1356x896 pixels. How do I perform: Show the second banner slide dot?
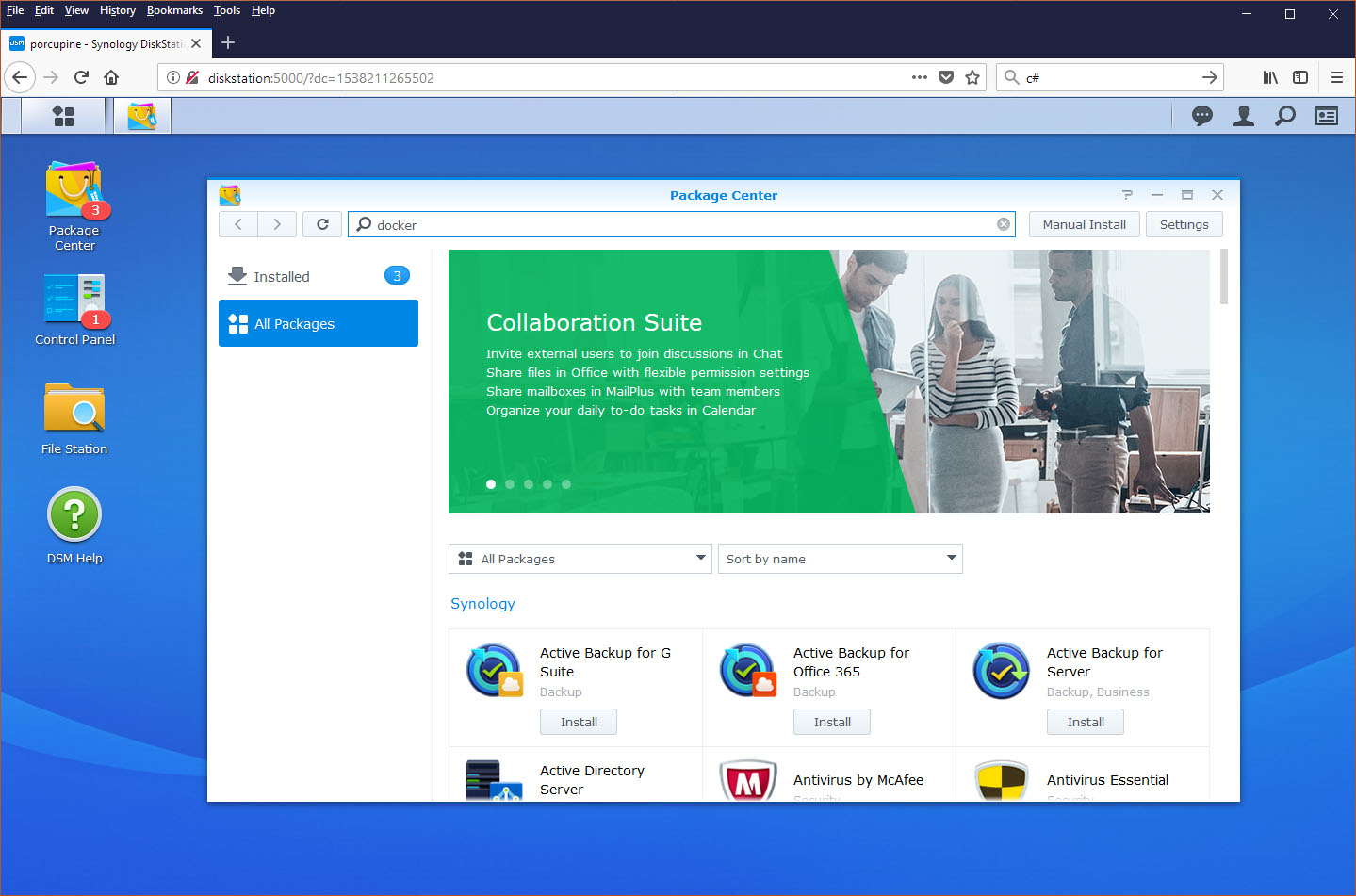tap(510, 484)
